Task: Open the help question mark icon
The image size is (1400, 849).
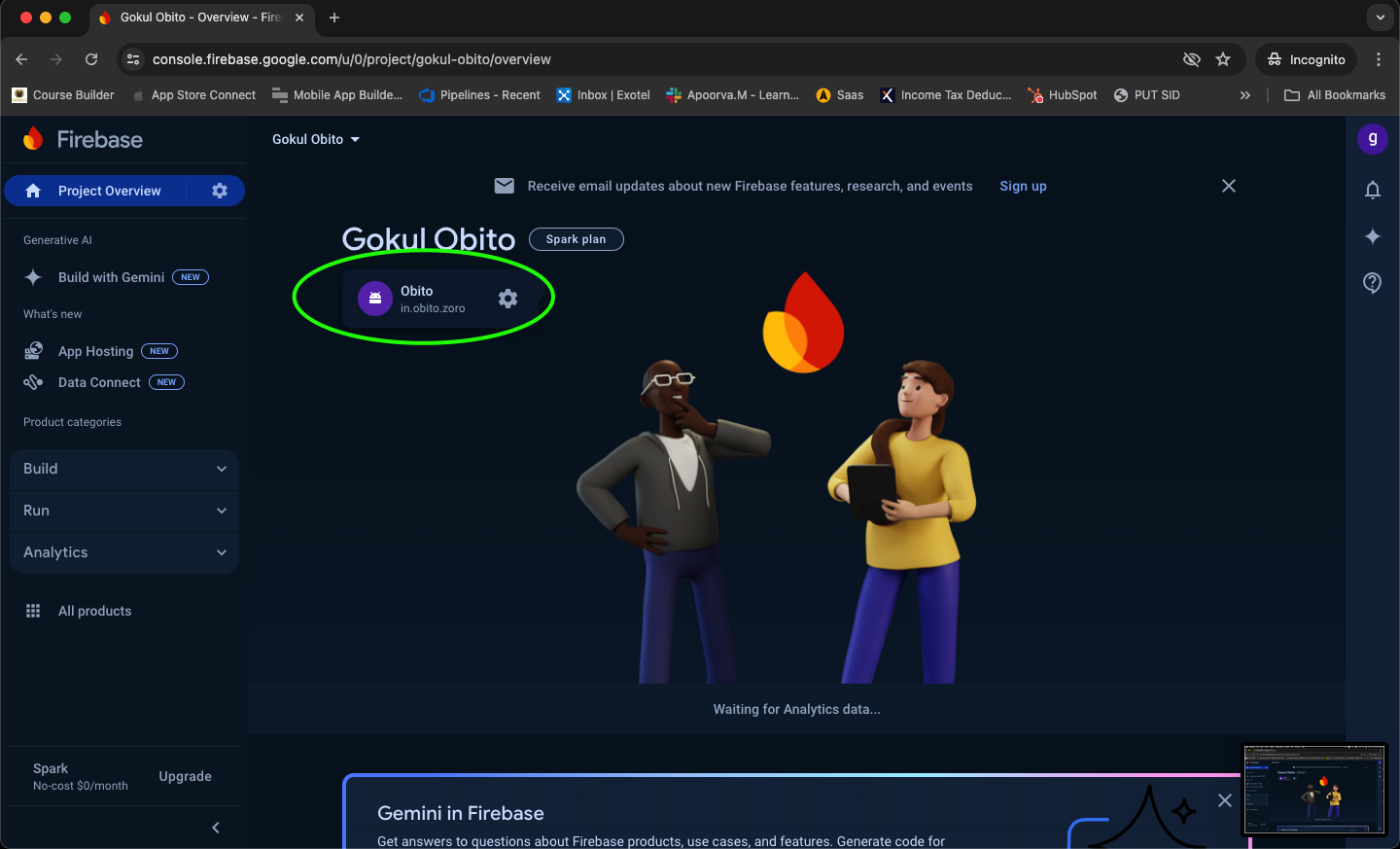Action: [x=1372, y=283]
